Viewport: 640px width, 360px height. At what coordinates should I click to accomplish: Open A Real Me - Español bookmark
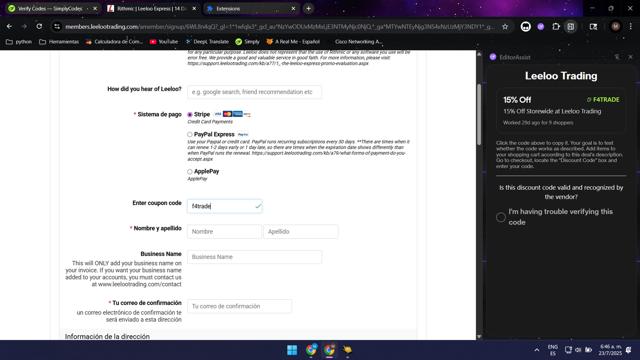[293, 42]
